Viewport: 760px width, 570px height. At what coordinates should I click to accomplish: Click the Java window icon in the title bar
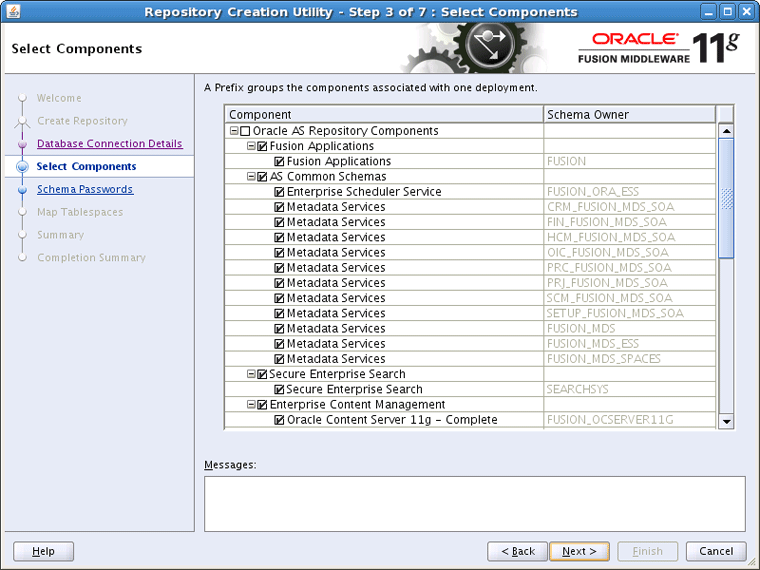click(x=13, y=11)
